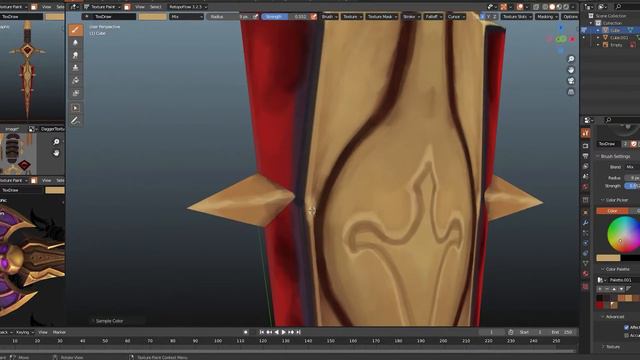The image size is (640, 360).
Task: Open the Falloff dropdown
Action: pyautogui.click(x=433, y=17)
